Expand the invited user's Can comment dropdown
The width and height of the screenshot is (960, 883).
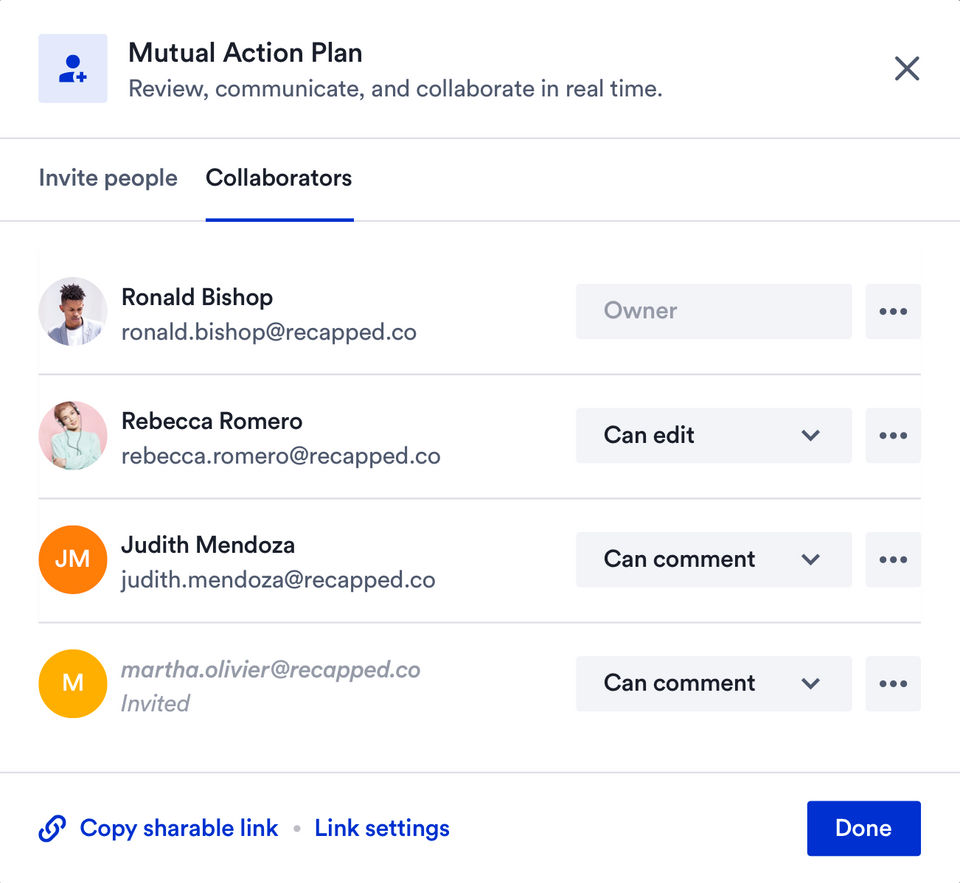(x=713, y=683)
